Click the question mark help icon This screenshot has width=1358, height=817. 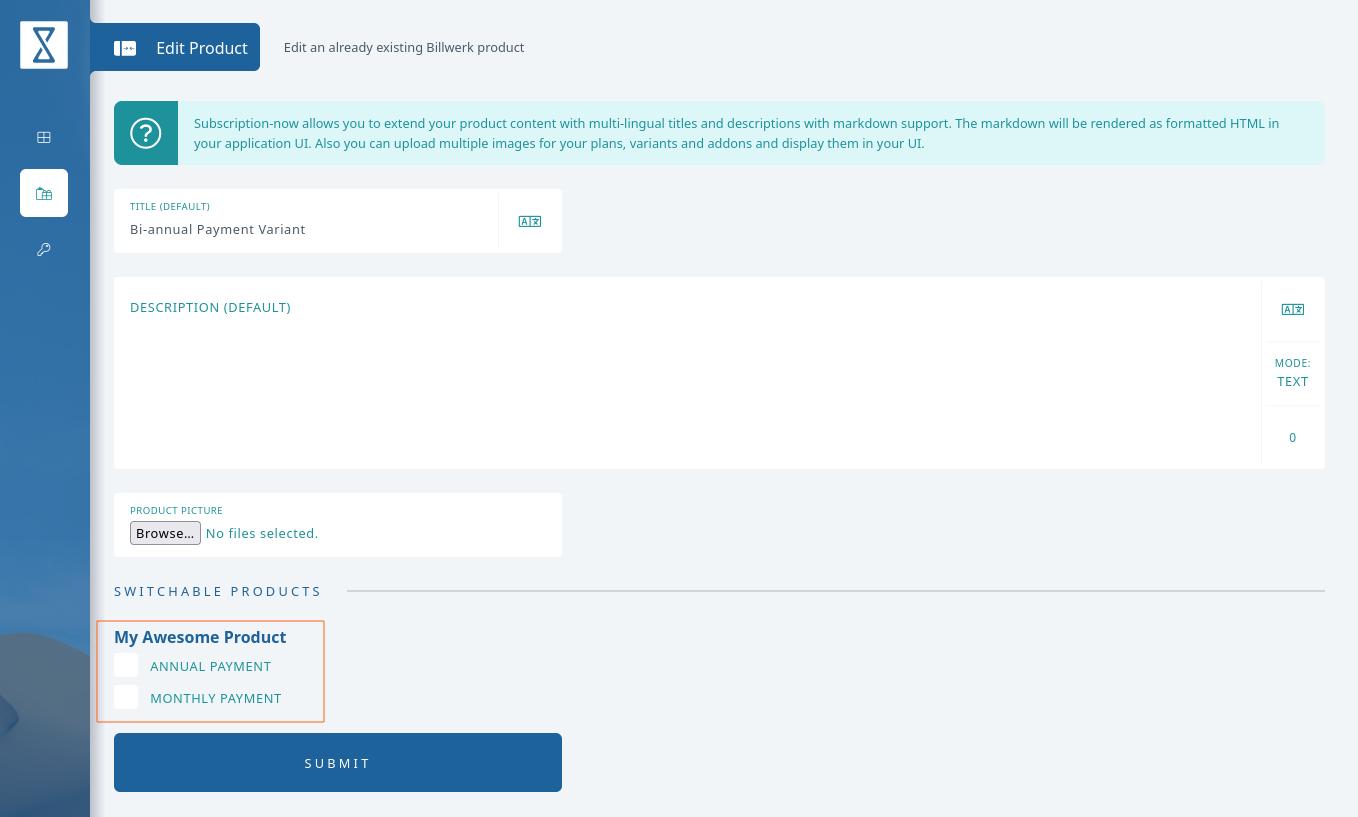click(146, 133)
